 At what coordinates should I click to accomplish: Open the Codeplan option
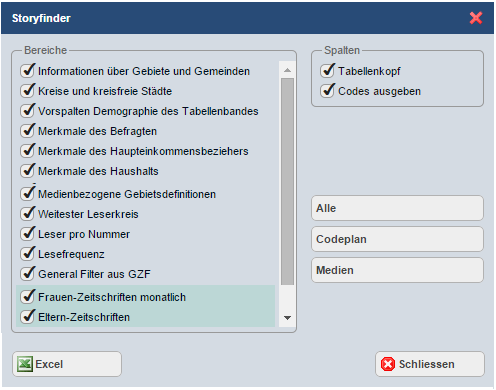tap(397, 239)
